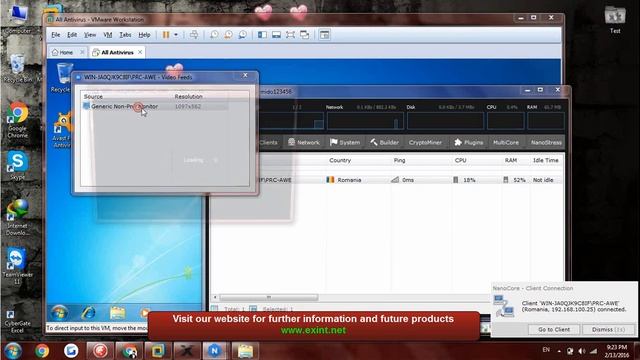The width and height of the screenshot is (640, 360).
Task: Click the guest VM Start button
Action: coord(60,313)
